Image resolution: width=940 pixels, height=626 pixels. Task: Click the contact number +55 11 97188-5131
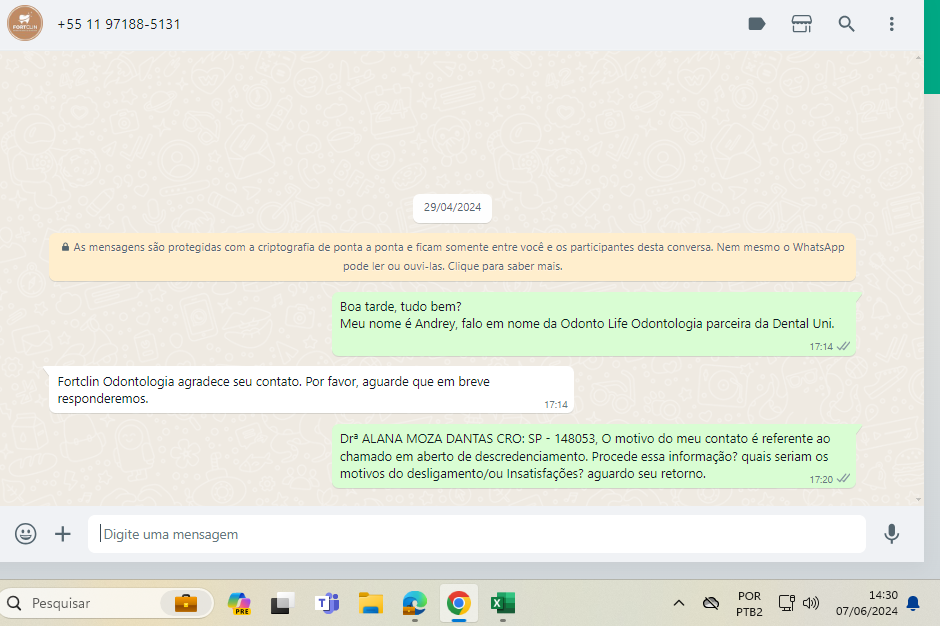click(119, 24)
